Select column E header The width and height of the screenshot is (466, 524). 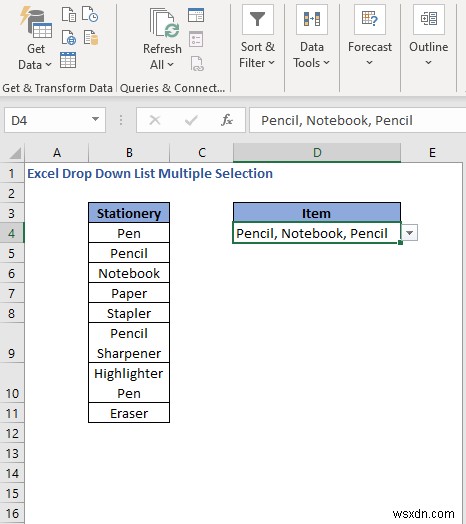(x=432, y=153)
